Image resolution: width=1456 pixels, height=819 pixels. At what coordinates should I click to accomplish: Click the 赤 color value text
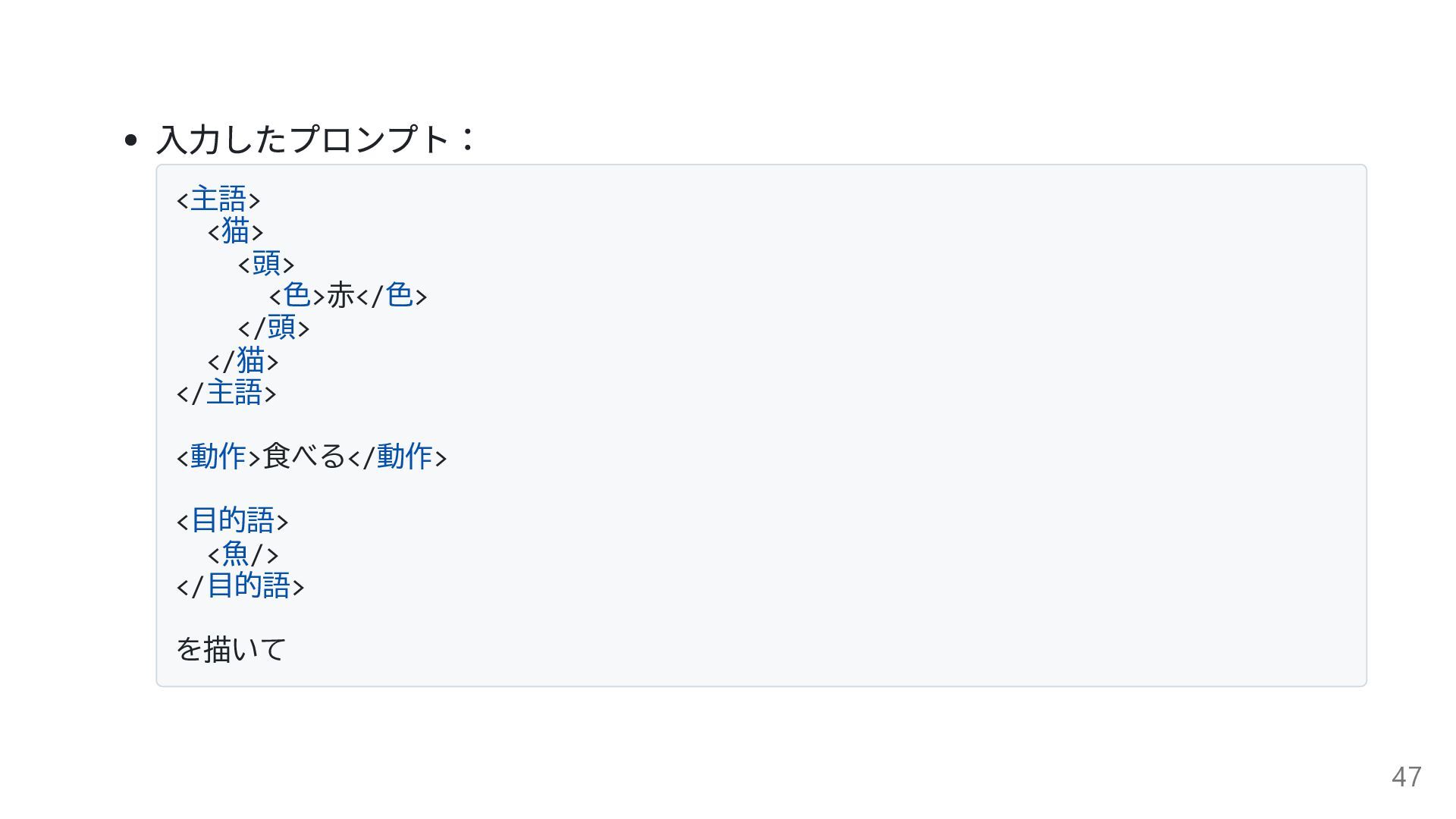[x=341, y=296]
